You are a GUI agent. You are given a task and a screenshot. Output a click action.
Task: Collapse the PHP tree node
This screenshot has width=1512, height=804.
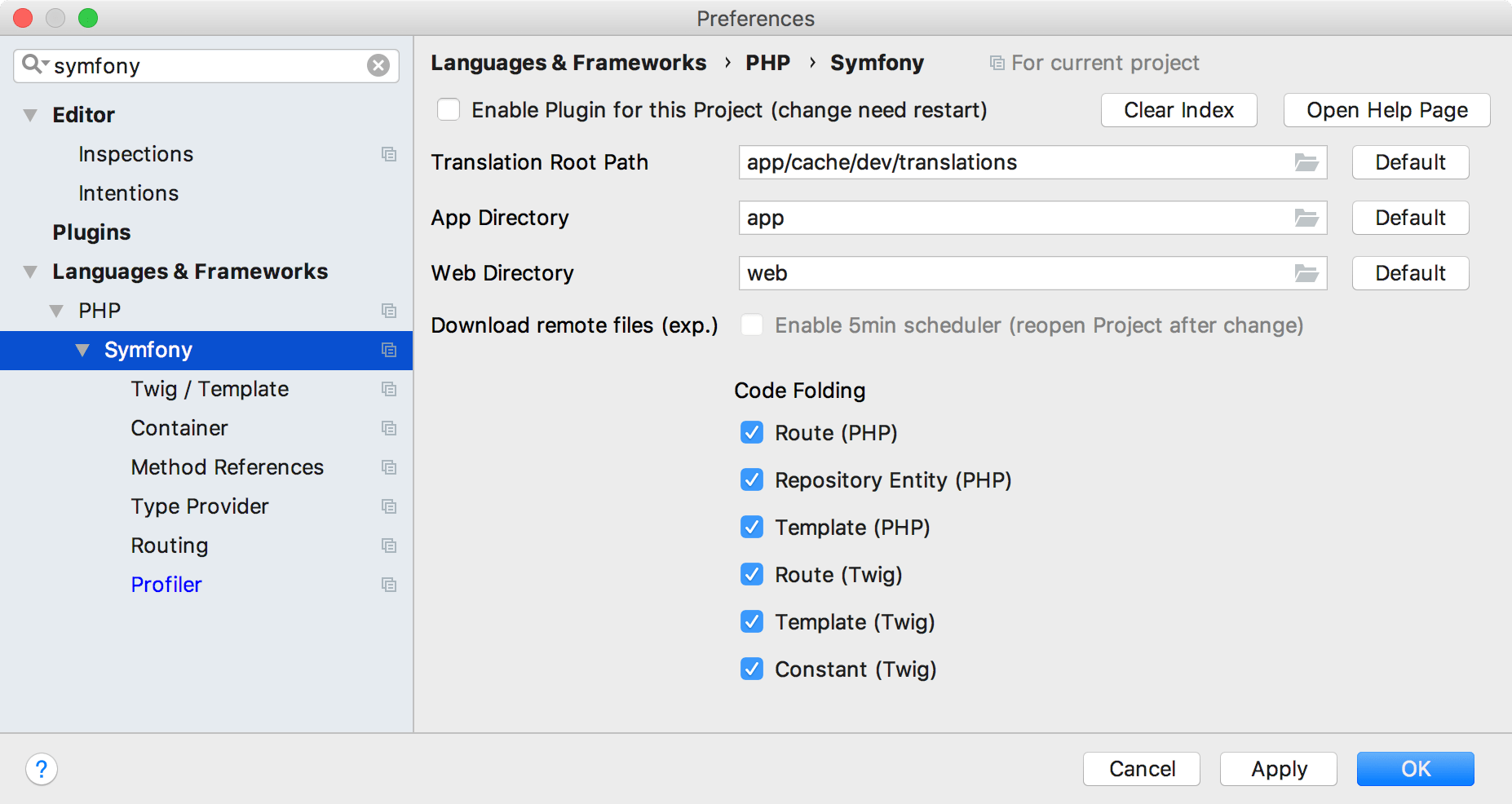coord(56,311)
